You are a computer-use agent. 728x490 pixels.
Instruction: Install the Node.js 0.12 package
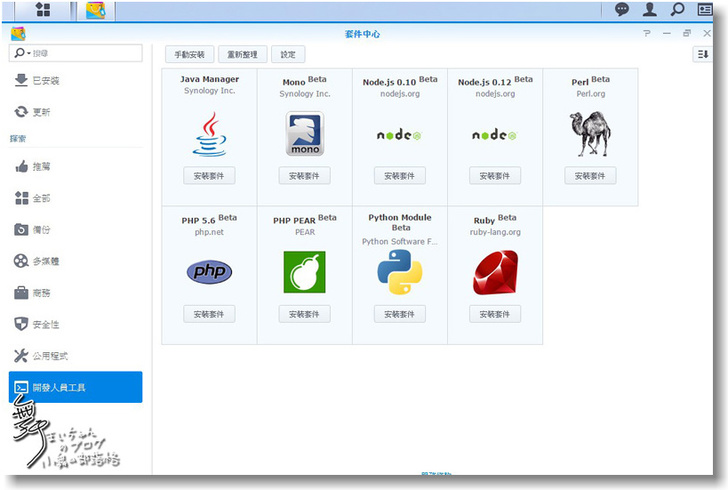pyautogui.click(x=495, y=176)
